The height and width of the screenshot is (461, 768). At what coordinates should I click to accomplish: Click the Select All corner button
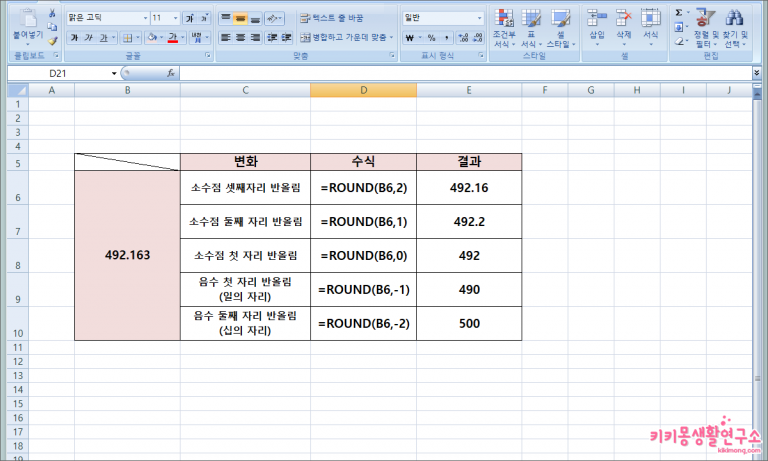click(x=18, y=90)
